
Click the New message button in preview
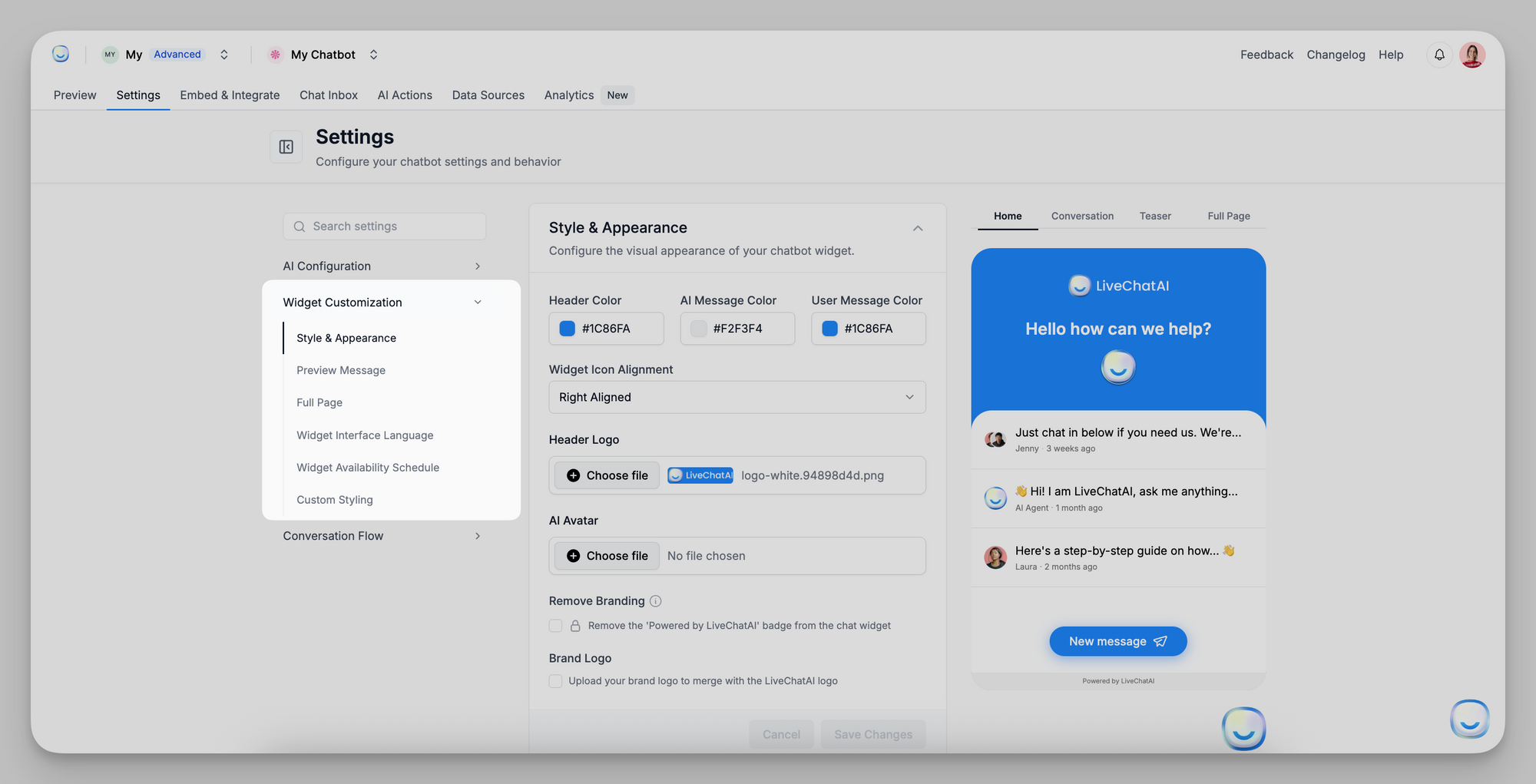point(1118,641)
